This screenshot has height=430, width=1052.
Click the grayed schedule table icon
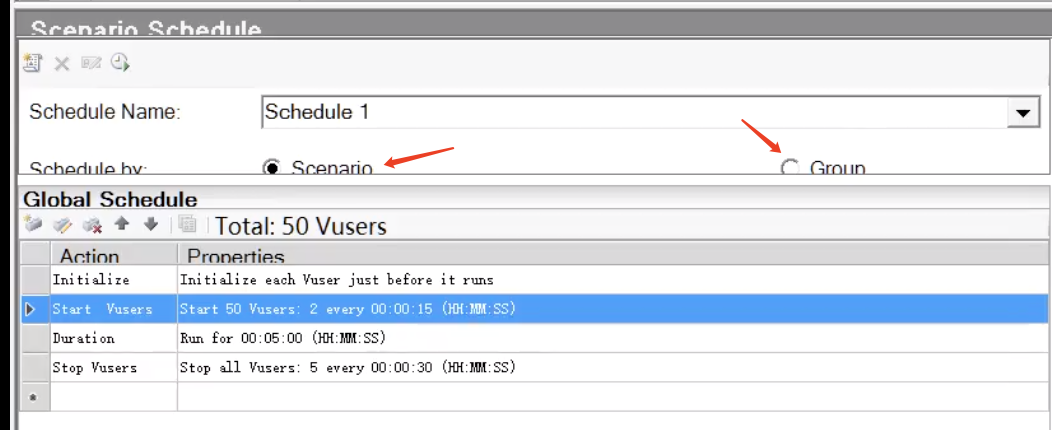[188, 225]
